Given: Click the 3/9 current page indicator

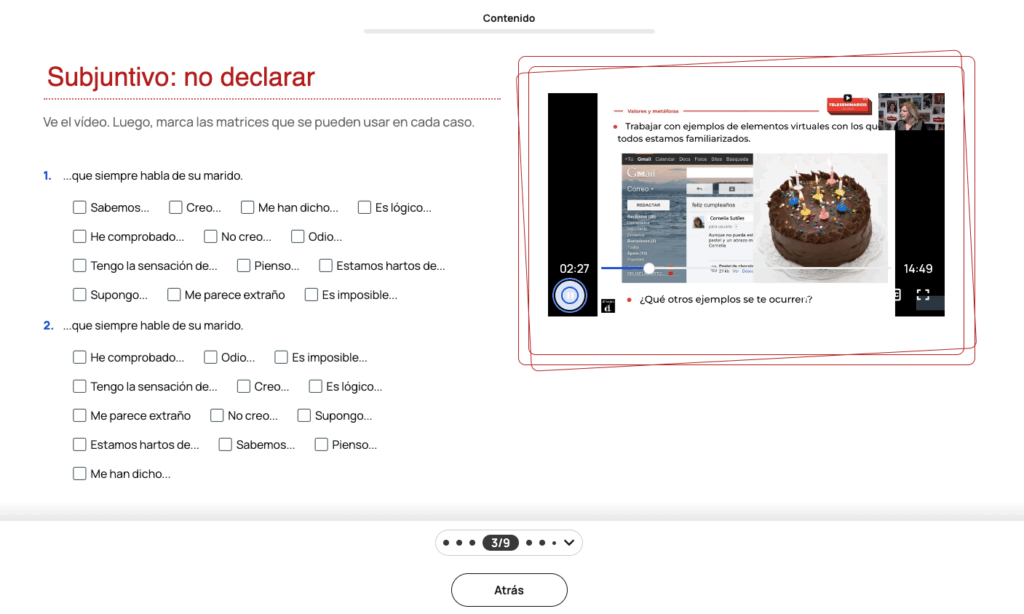Looking at the screenshot, I should pos(498,543).
